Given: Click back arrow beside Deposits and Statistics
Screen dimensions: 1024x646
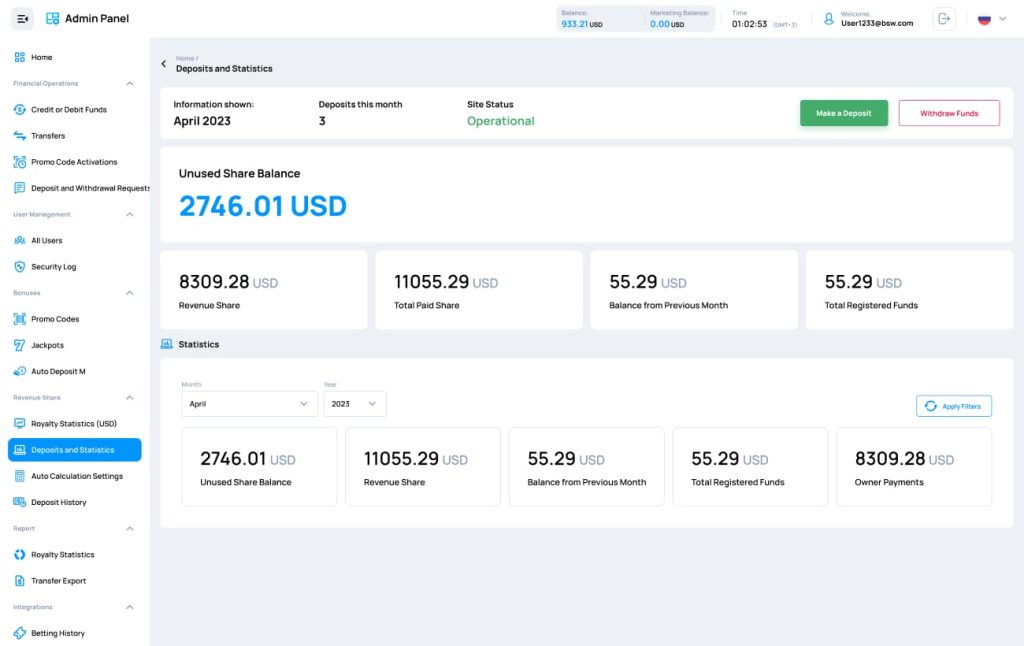Looking at the screenshot, I should pyautogui.click(x=164, y=63).
